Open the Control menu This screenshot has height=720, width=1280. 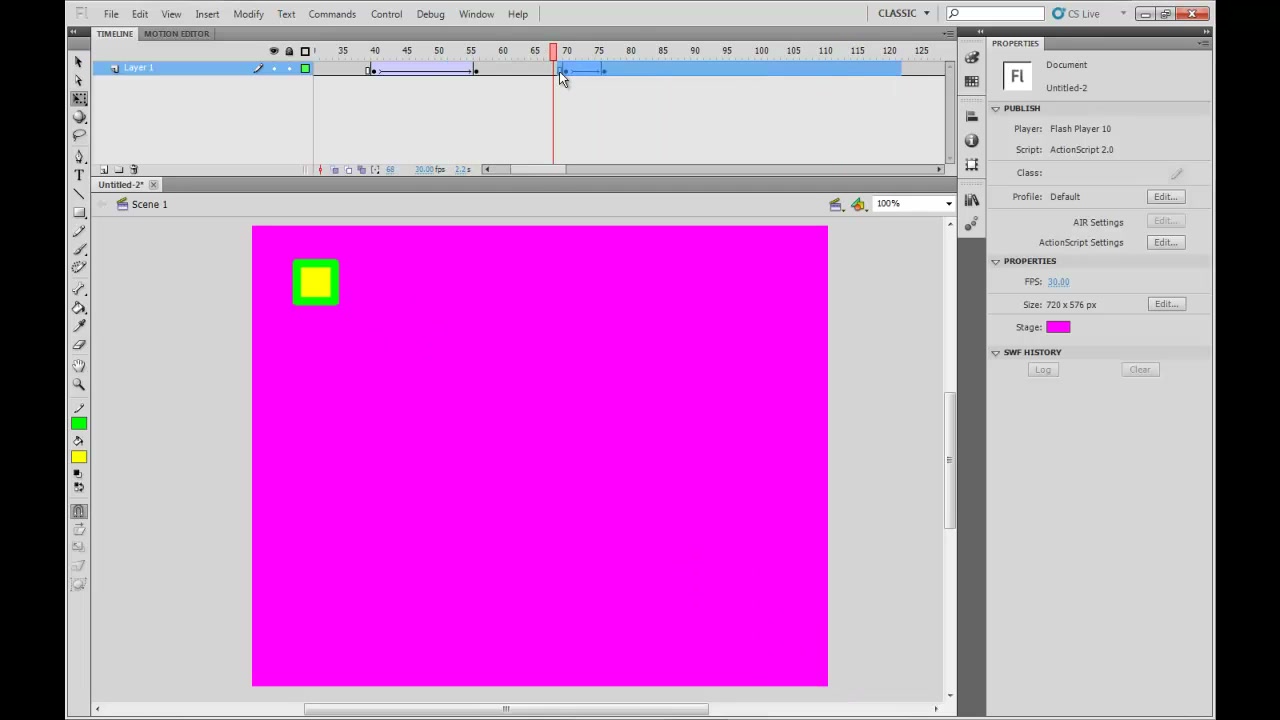pos(386,14)
